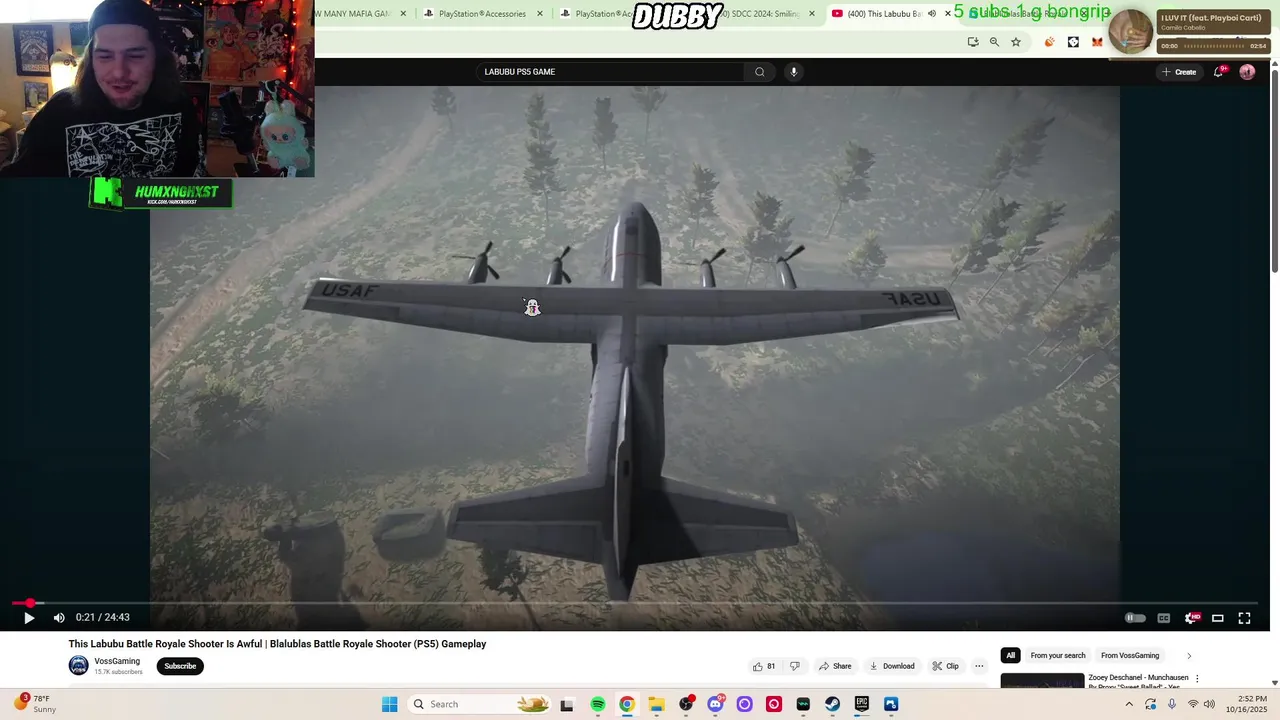Open system volume speaker tray icon
This screenshot has width=1280, height=720.
[x=1209, y=704]
